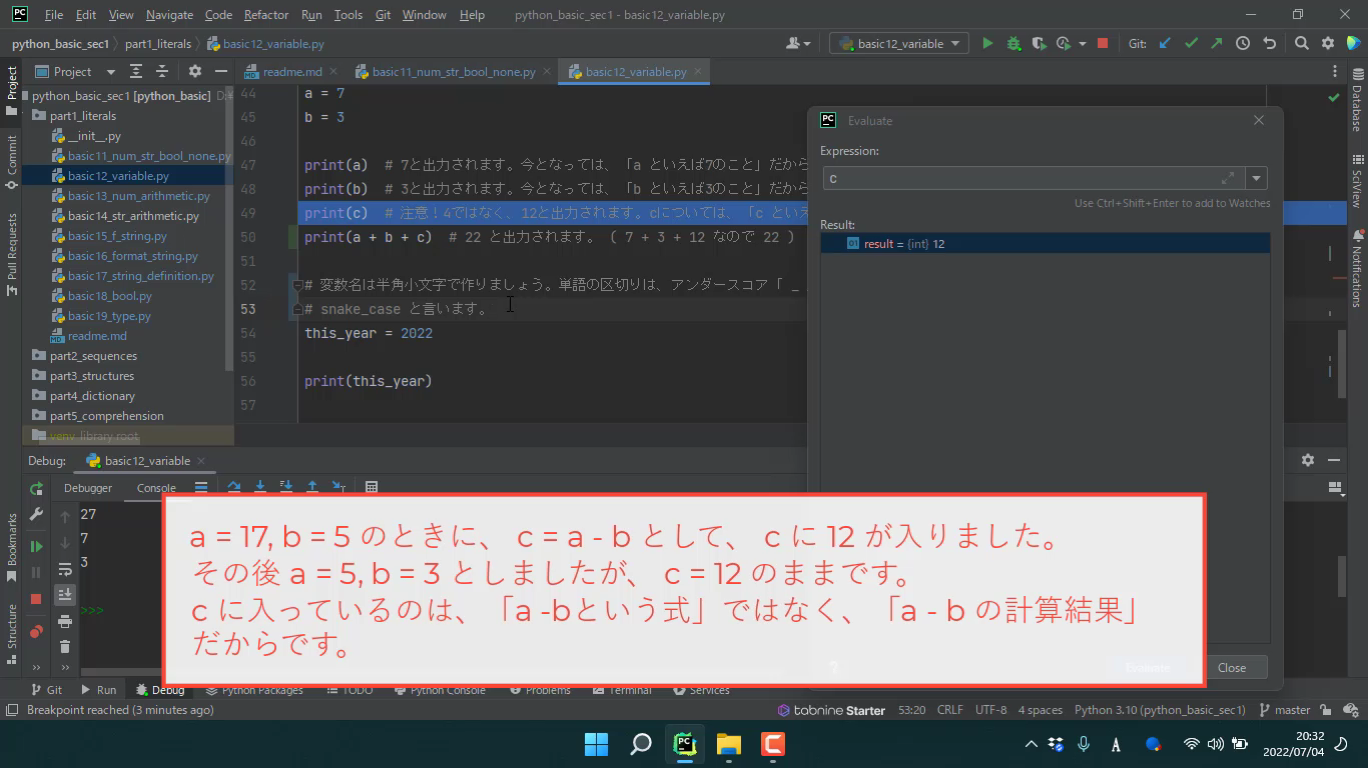Click the Expression input field
This screenshot has height=768, width=1368.
coord(1020,179)
